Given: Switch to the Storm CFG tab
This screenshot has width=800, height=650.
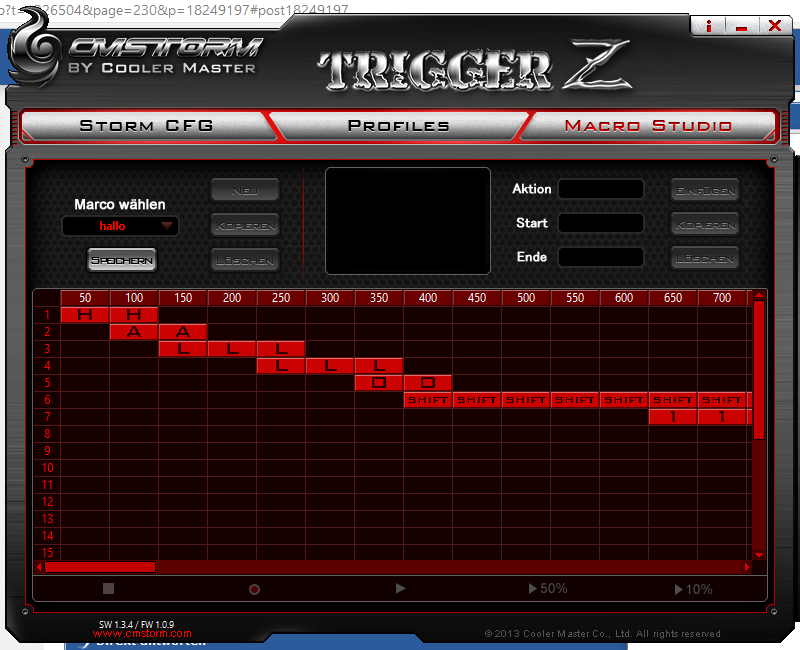Looking at the screenshot, I should (146, 126).
